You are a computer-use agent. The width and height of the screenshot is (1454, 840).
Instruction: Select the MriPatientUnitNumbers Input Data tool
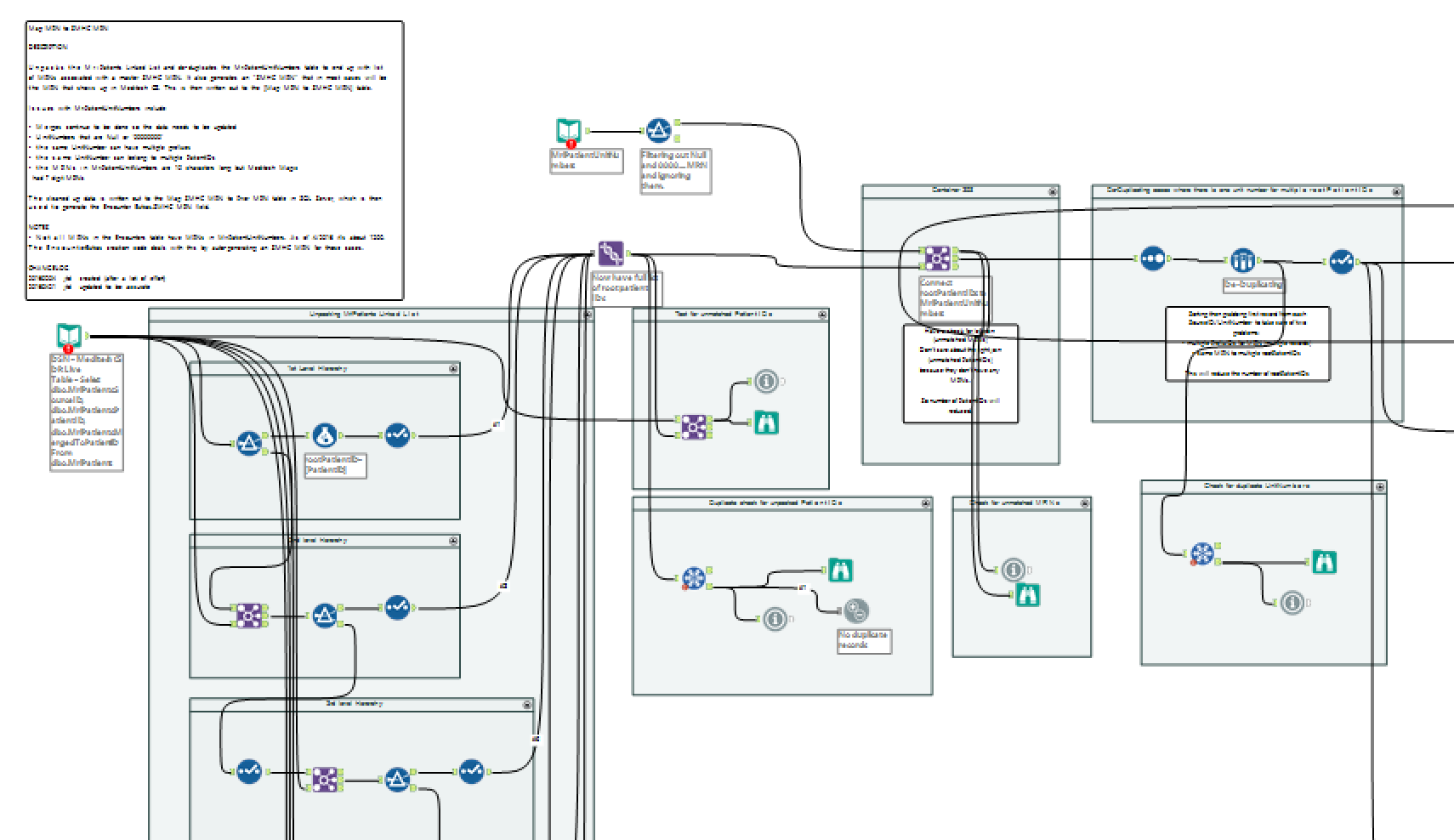[568, 132]
